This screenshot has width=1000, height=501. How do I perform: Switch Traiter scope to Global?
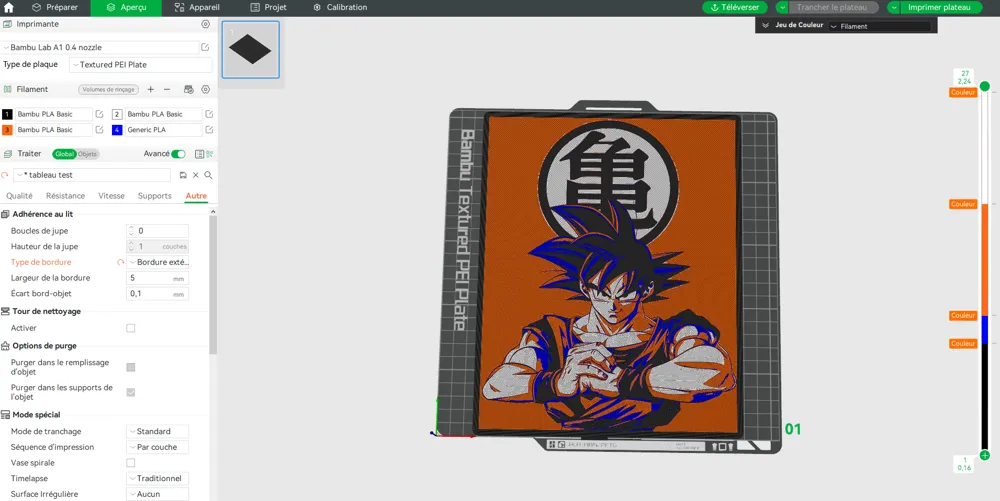coord(64,154)
